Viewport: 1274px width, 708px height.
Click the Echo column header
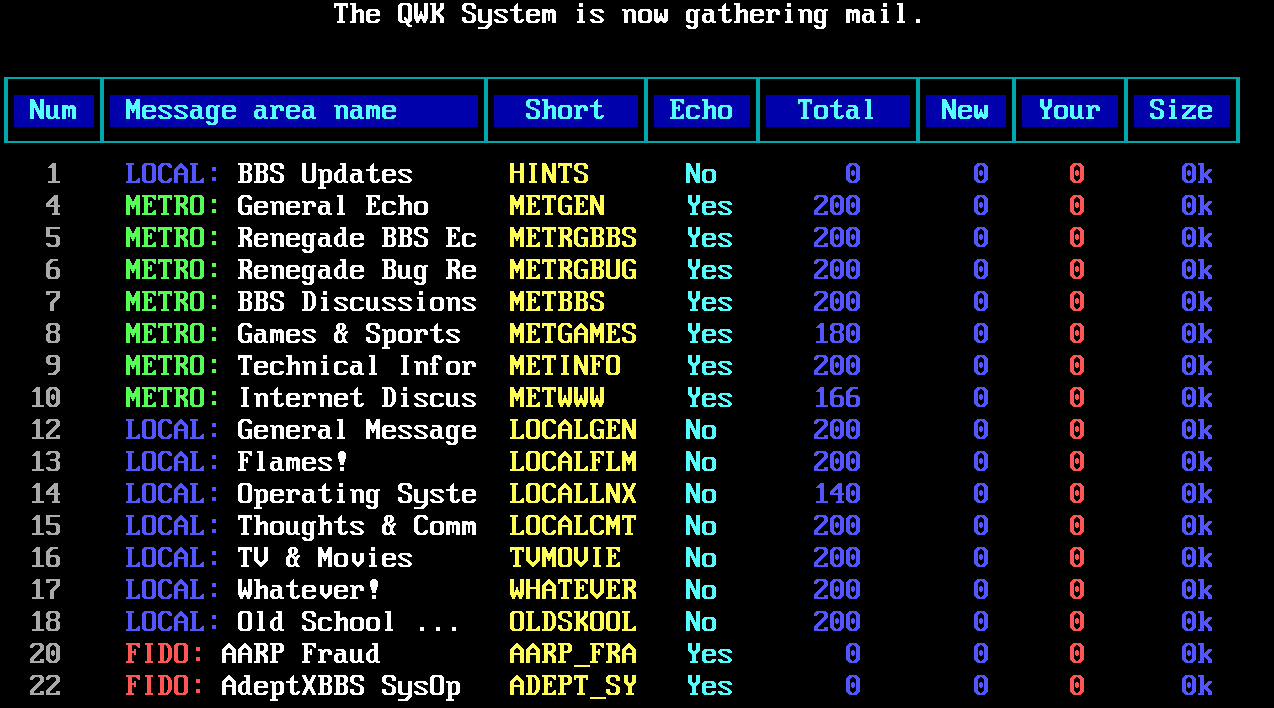(x=701, y=110)
